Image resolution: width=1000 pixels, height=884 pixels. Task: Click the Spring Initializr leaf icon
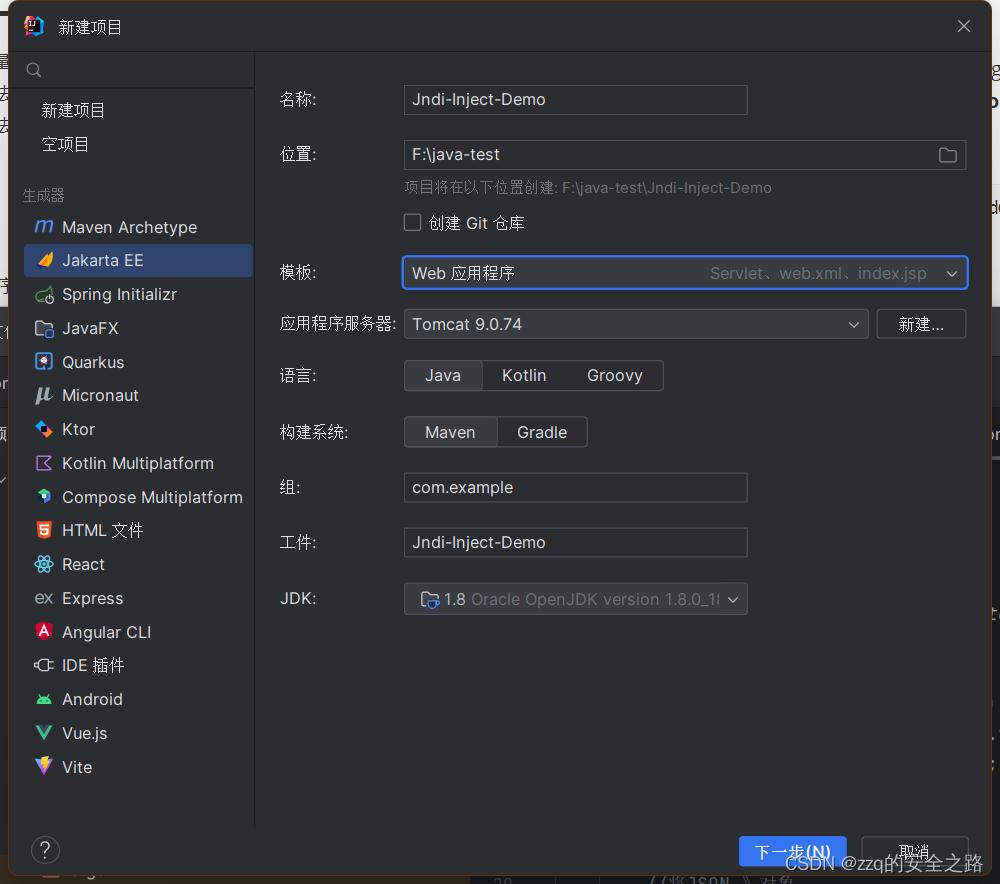[x=44, y=295]
